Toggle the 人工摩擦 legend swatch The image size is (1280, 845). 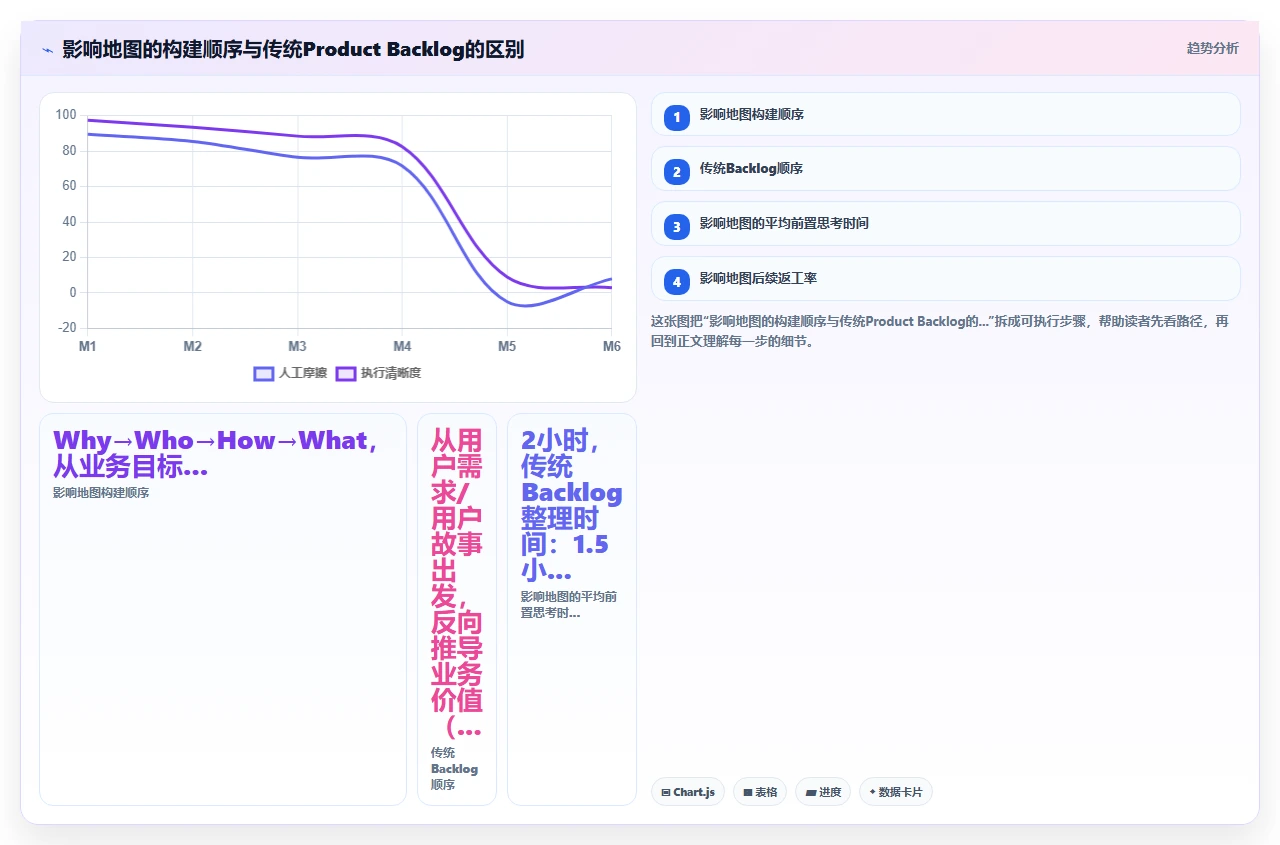[264, 373]
